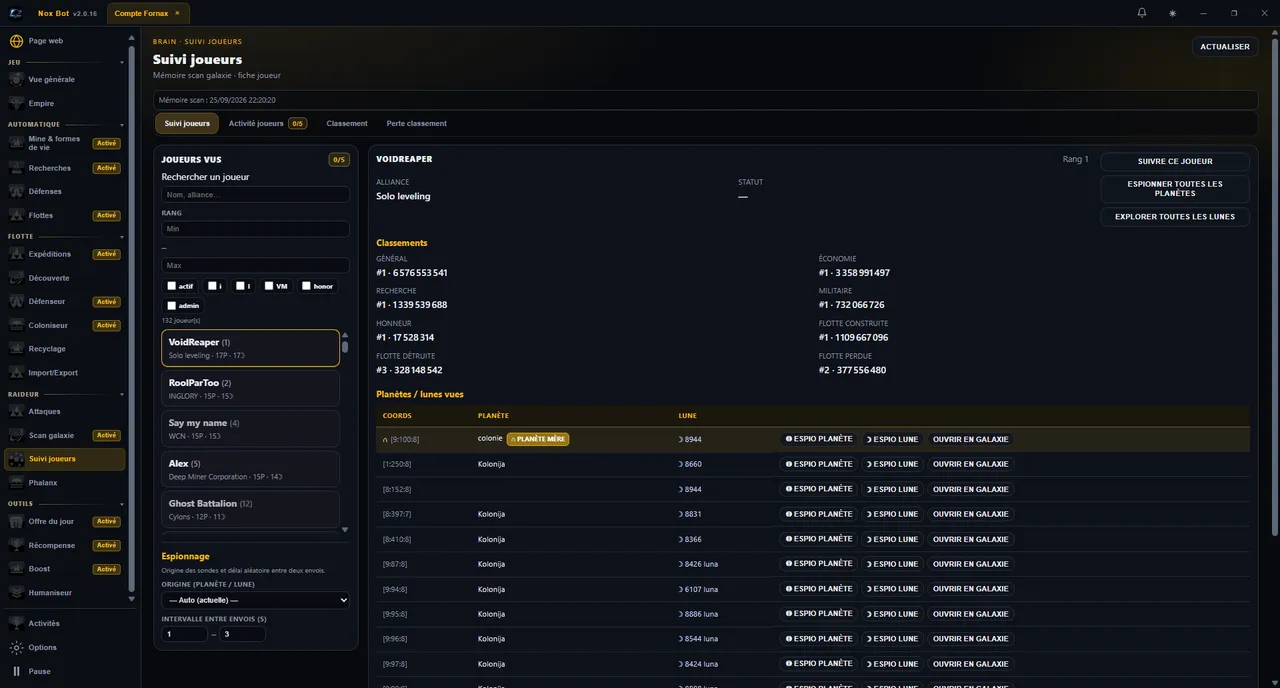Open the Coloniseur module
The image size is (1280, 688).
coord(65,325)
